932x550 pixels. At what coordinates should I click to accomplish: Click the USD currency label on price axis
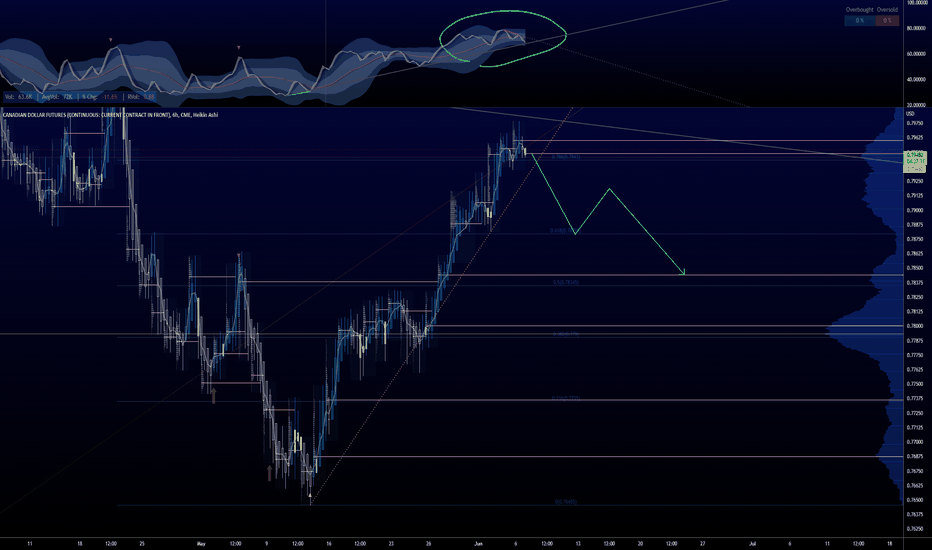[x=910, y=113]
